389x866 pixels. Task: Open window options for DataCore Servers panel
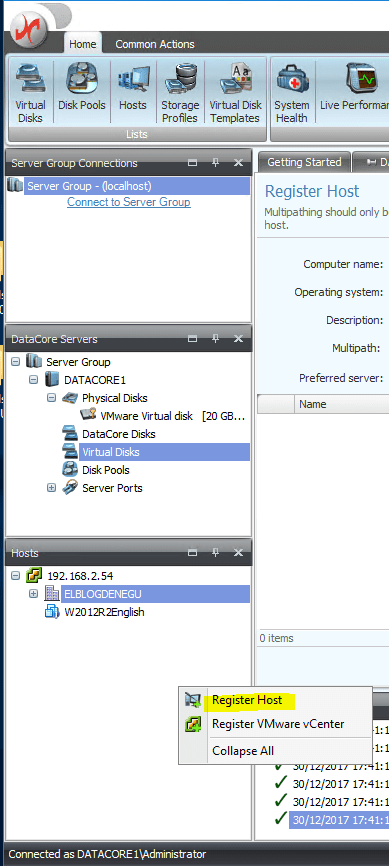pos(192,339)
